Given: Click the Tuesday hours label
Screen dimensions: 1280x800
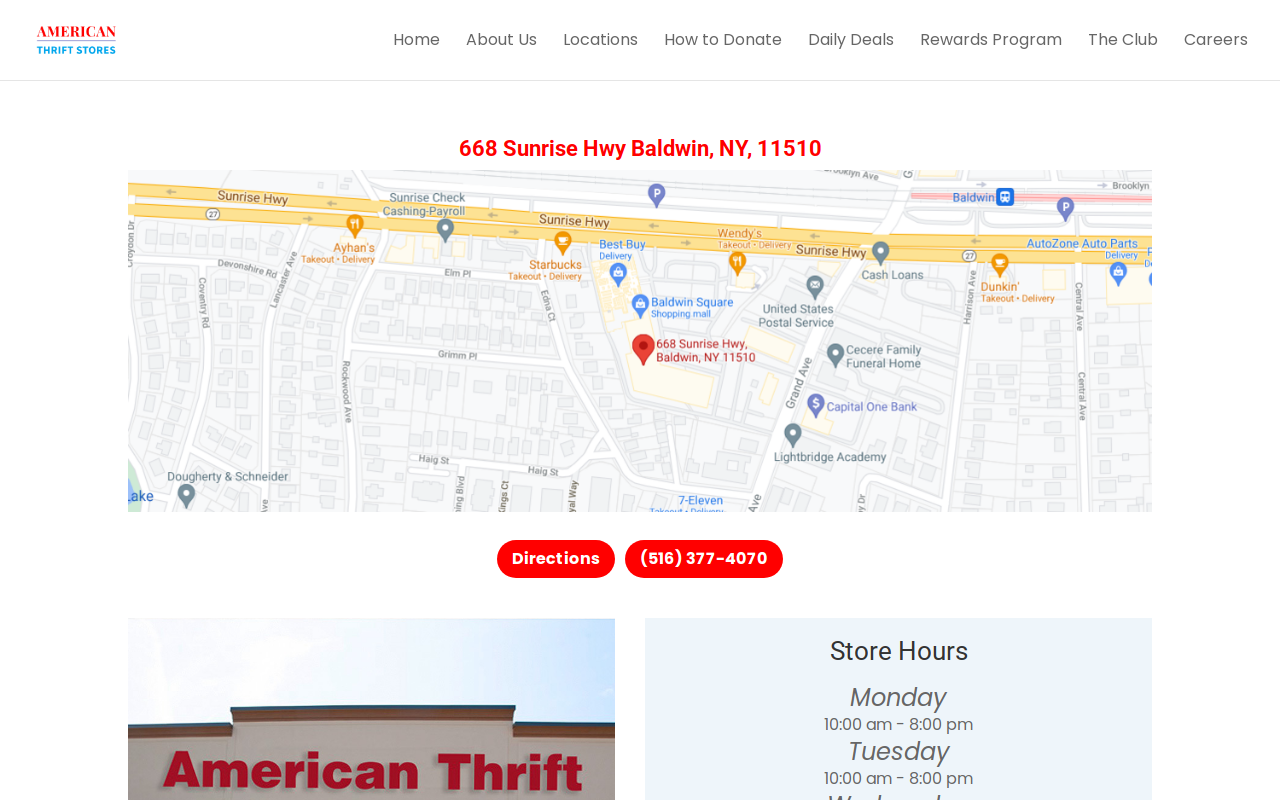Looking at the screenshot, I should [x=898, y=751].
